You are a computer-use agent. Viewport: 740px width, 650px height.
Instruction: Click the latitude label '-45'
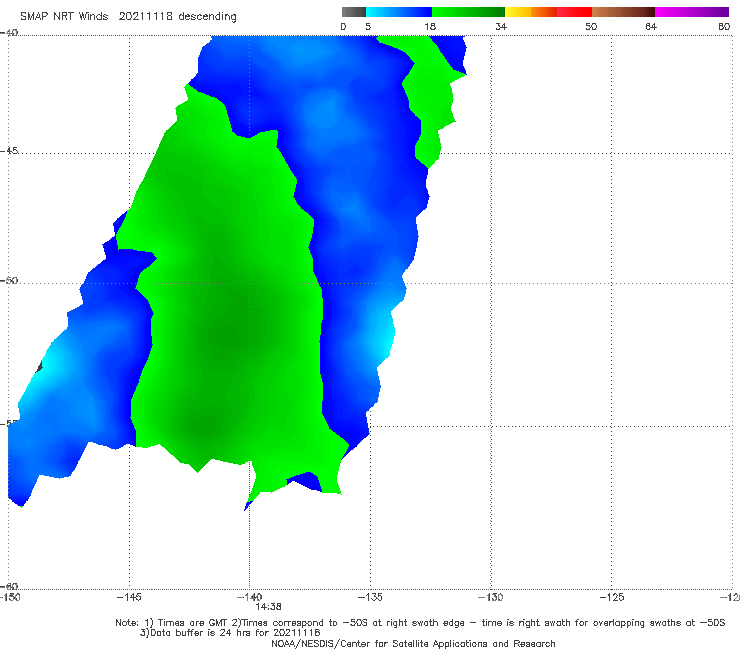[x=9, y=151]
